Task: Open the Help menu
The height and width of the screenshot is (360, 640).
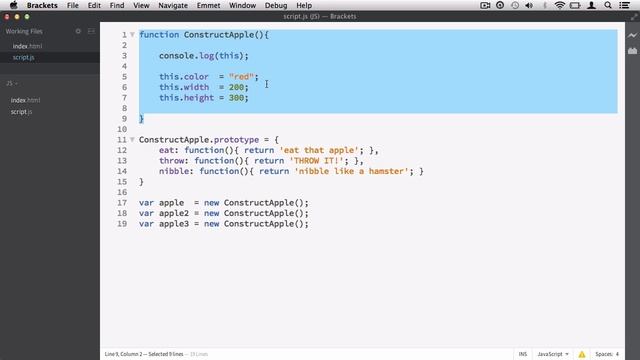Action: coord(304,5)
